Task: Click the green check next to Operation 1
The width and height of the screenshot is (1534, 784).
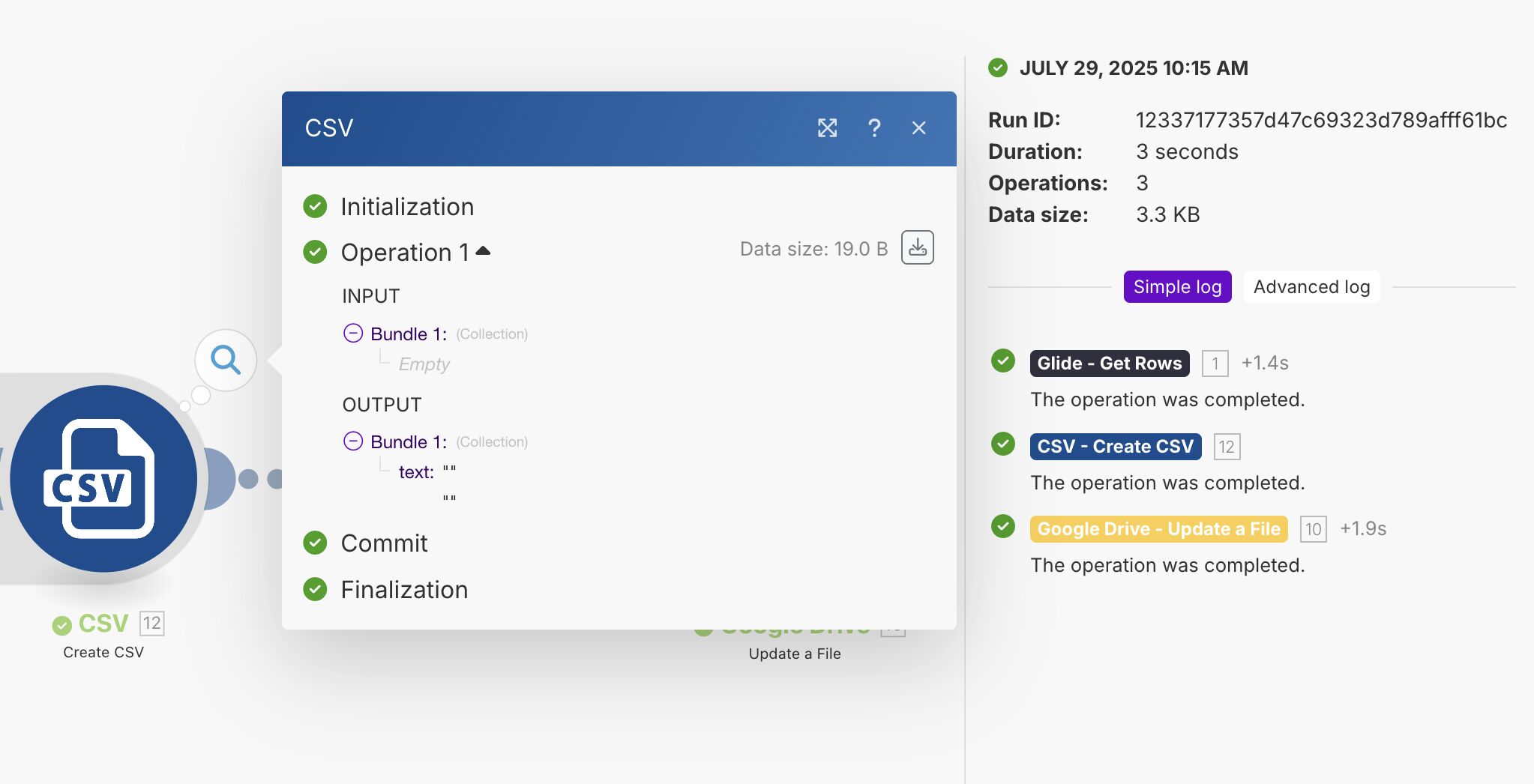Action: 315,252
